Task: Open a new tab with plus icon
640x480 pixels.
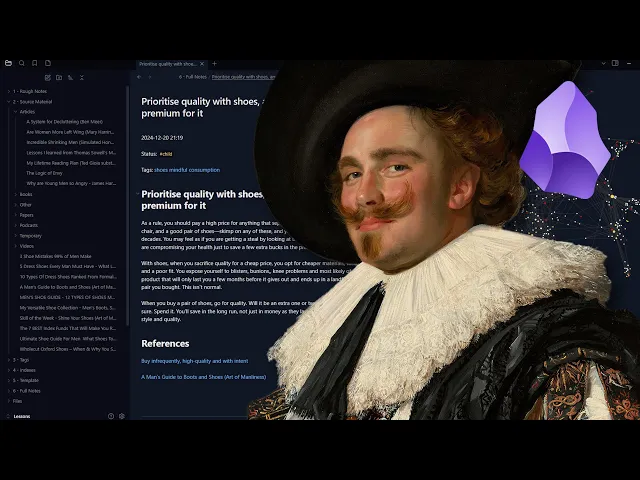Action: 214,64
